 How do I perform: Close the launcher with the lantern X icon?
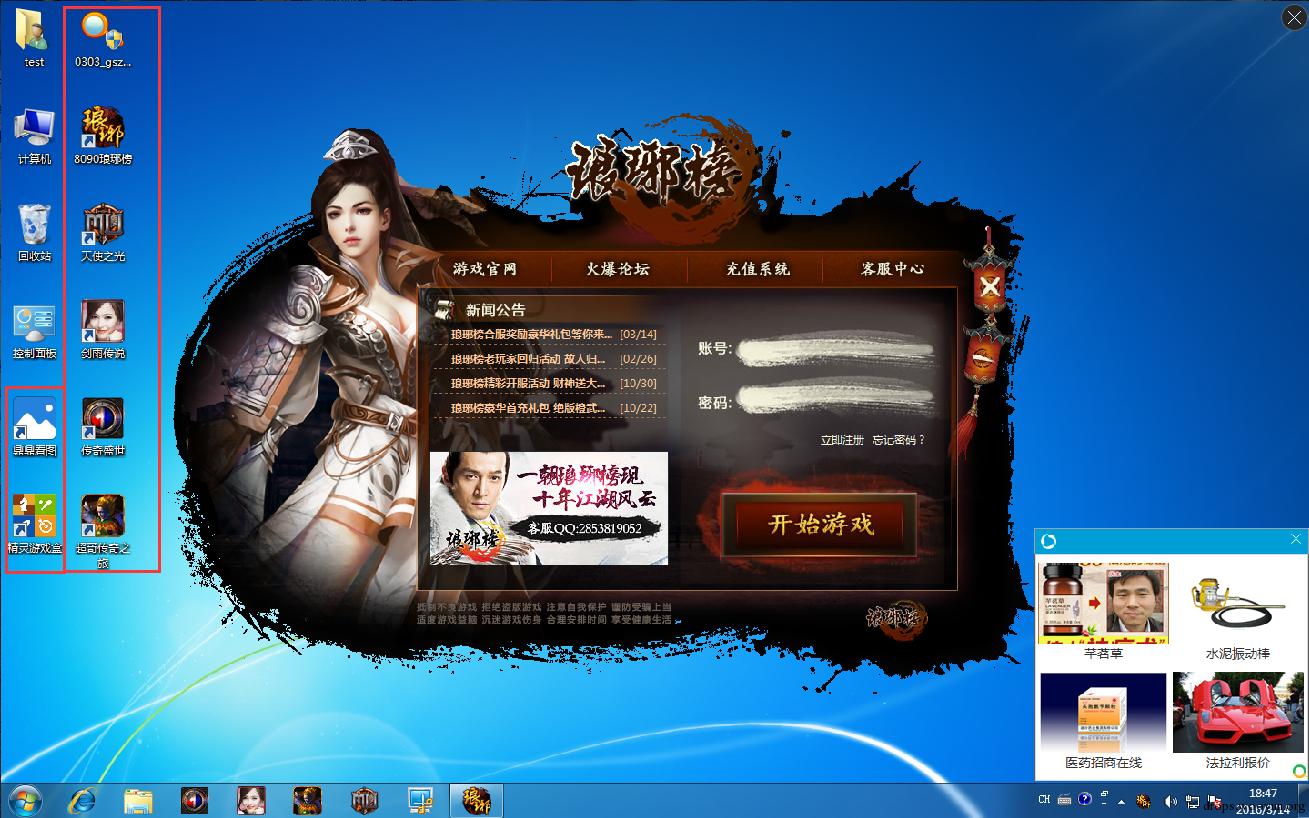point(989,287)
